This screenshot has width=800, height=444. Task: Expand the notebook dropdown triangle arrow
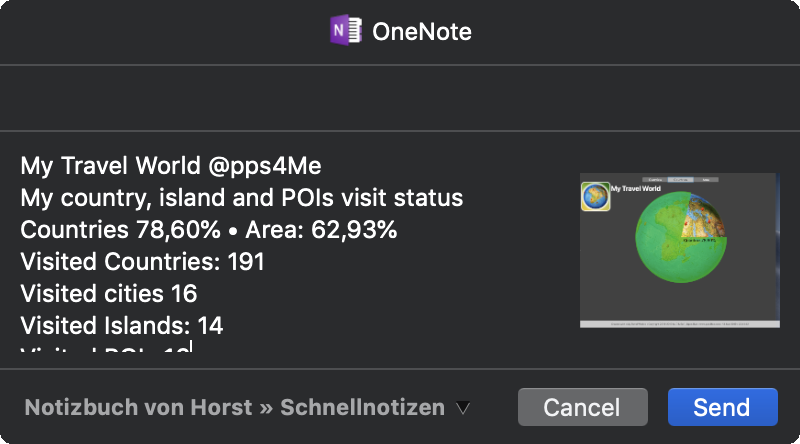point(463,408)
